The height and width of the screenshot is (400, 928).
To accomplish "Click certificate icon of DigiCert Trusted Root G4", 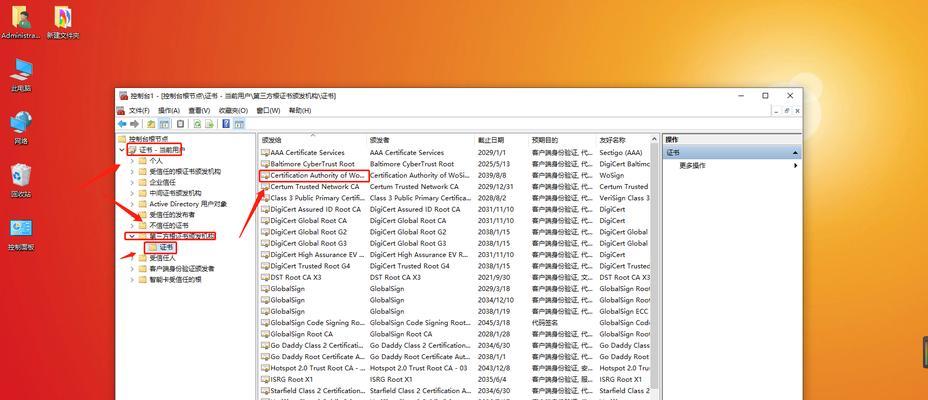I will coord(265,266).
